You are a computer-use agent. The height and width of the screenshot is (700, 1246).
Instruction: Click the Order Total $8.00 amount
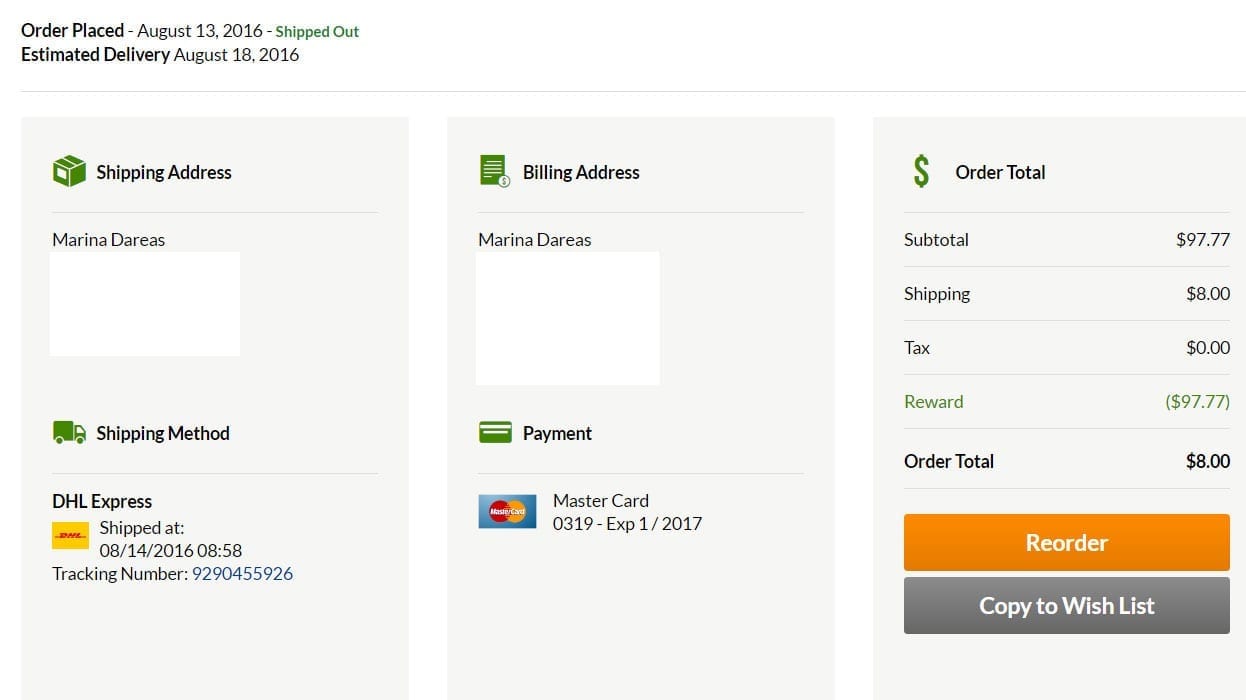(x=1207, y=461)
